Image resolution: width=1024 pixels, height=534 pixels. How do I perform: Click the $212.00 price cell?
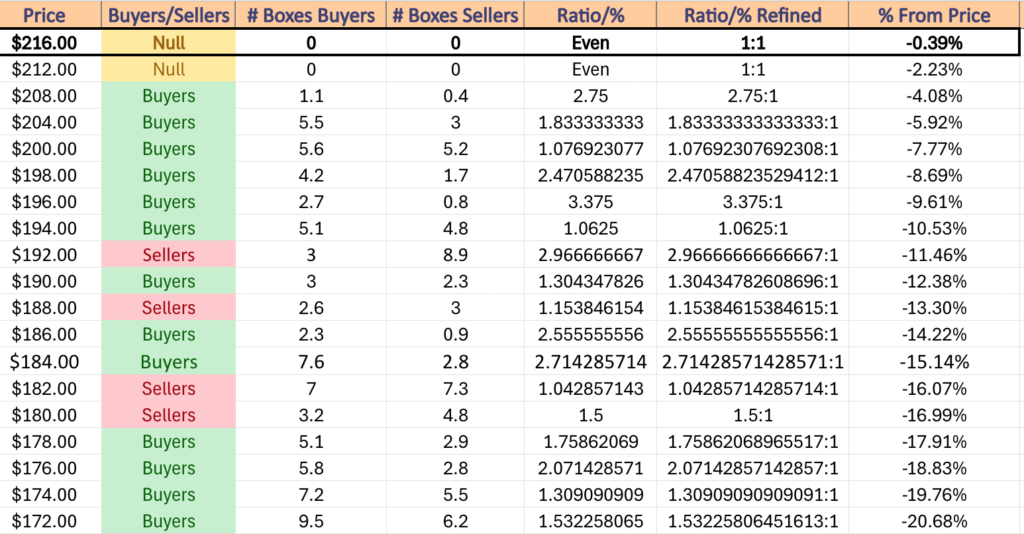[50, 69]
